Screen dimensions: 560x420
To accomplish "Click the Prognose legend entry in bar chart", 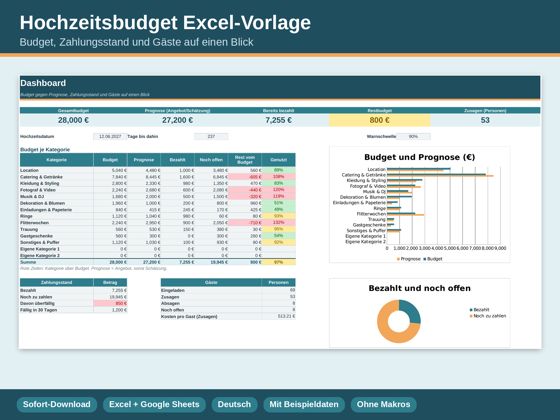I will tap(409, 259).
